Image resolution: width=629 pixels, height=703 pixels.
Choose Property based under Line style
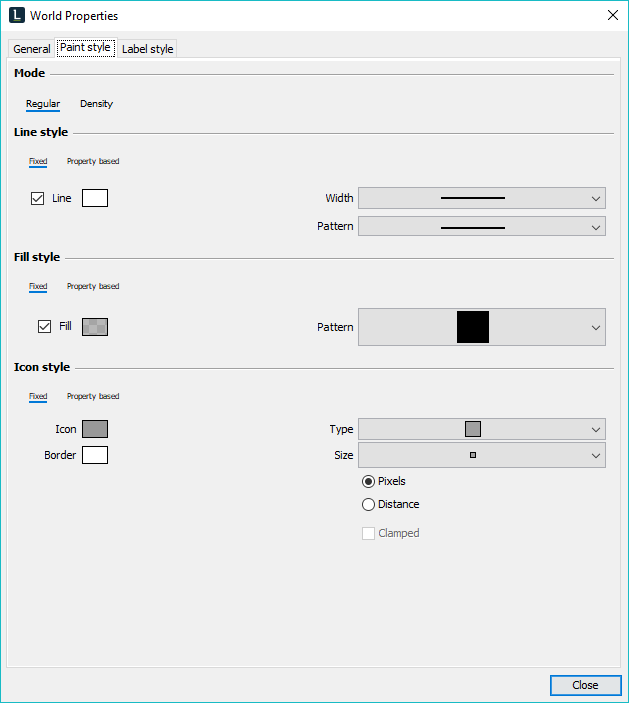point(93,161)
